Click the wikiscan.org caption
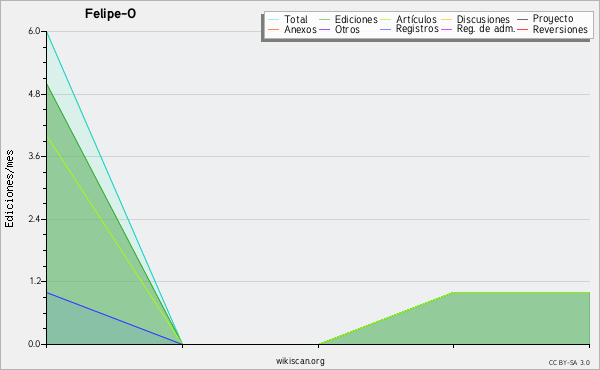The image size is (600, 370). pos(300,361)
